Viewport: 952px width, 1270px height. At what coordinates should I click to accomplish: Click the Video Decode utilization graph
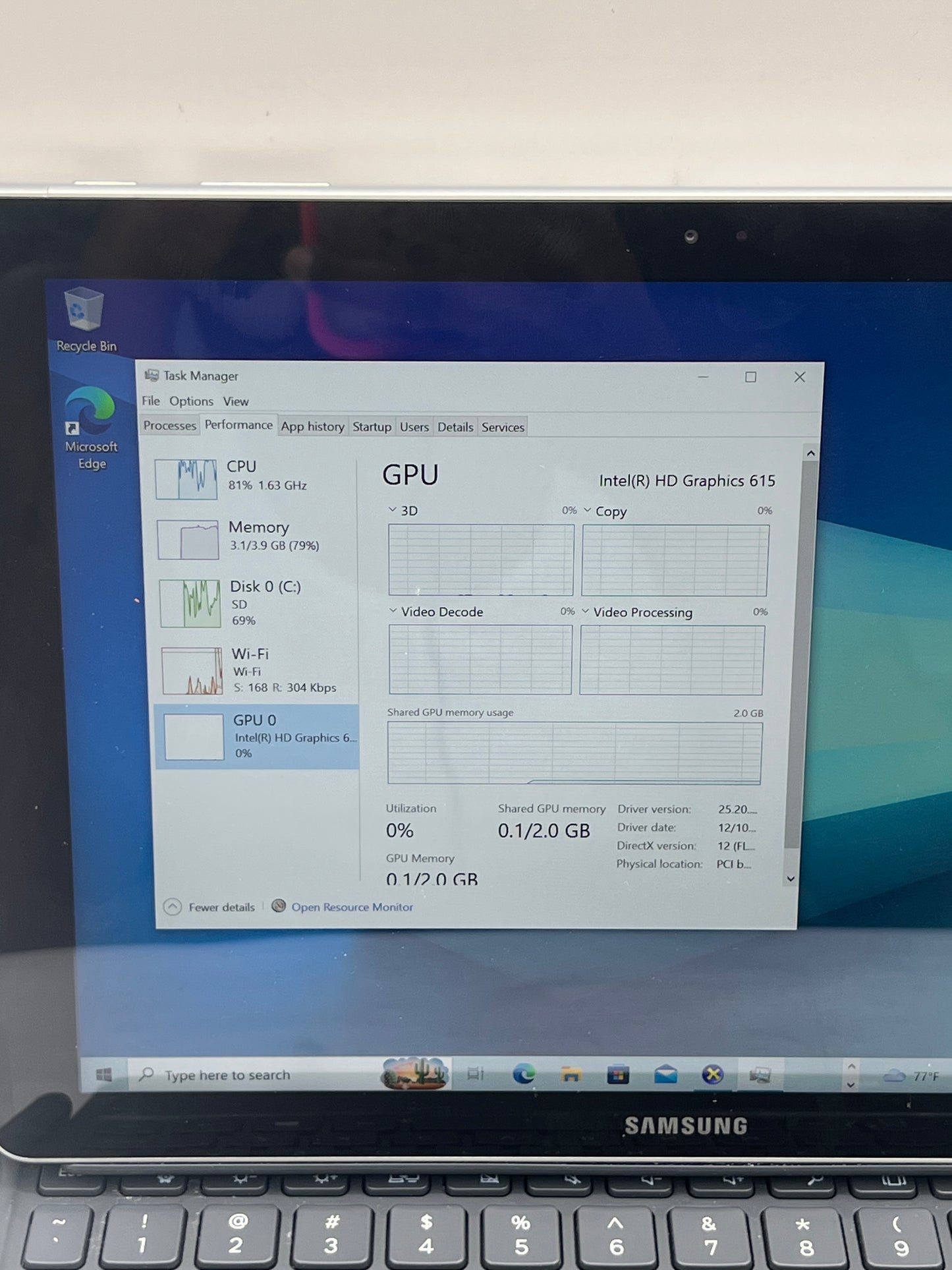480,660
